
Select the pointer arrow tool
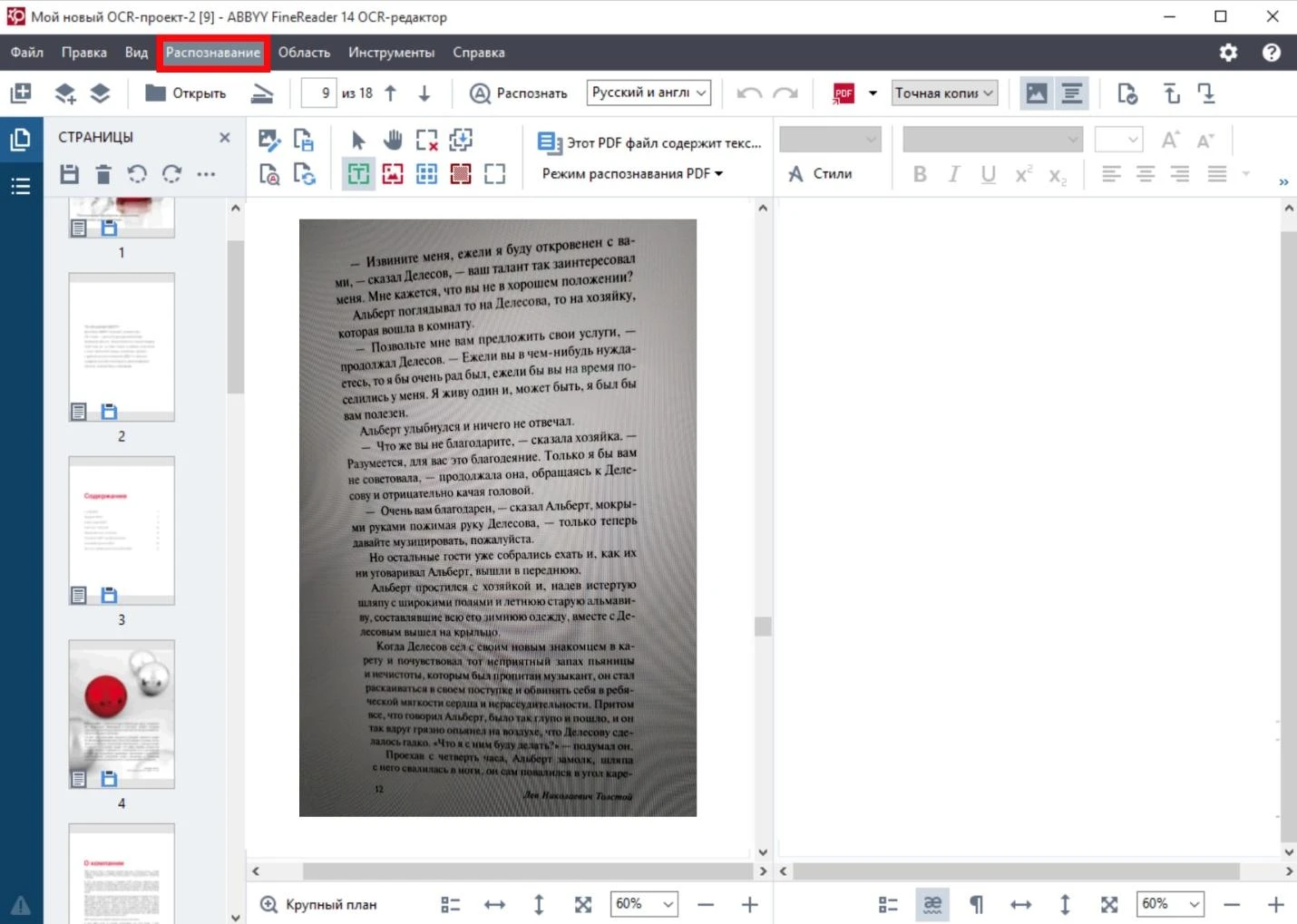[358, 140]
